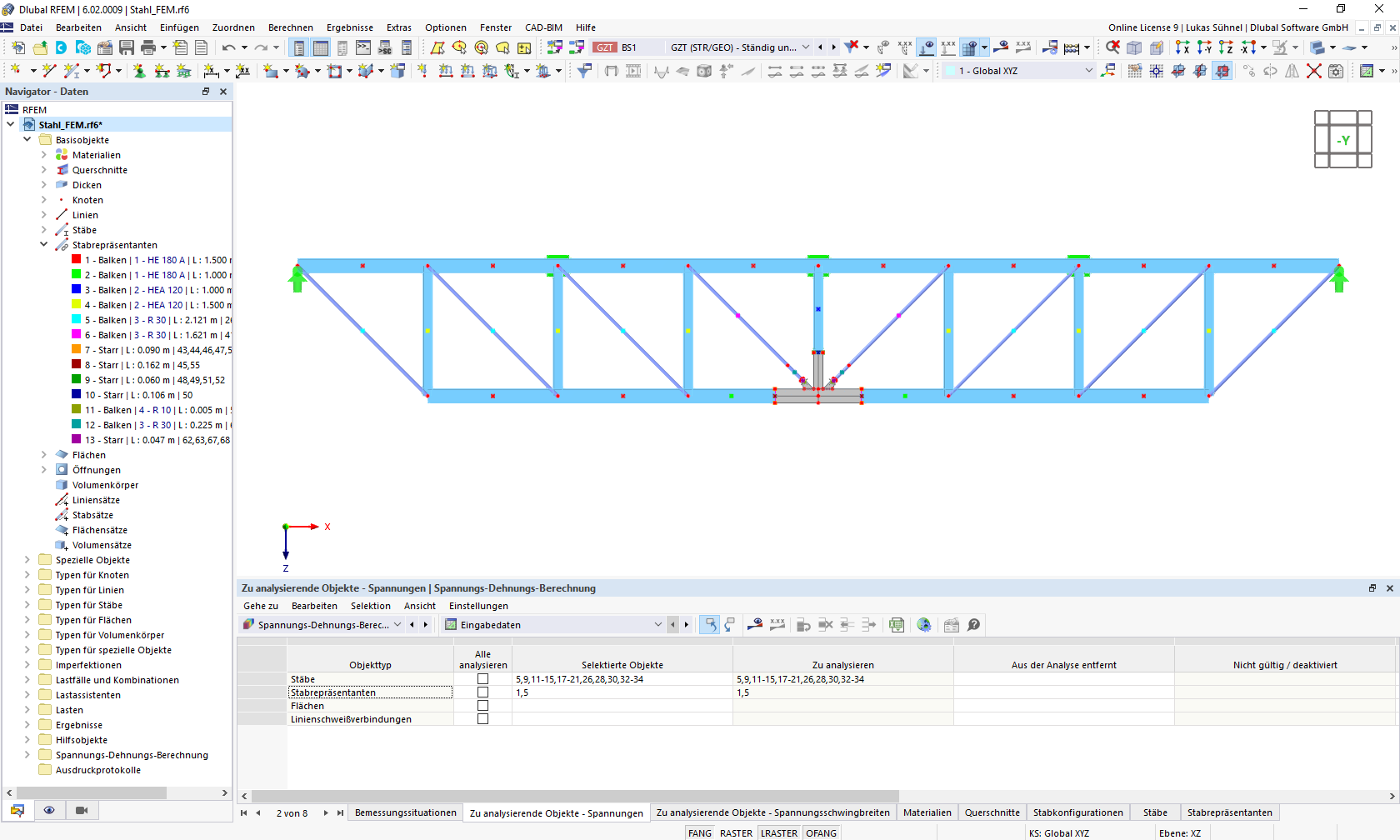
Task: Open the '1 - Global XYZ' coordinate system dropdown
Action: click(1088, 71)
